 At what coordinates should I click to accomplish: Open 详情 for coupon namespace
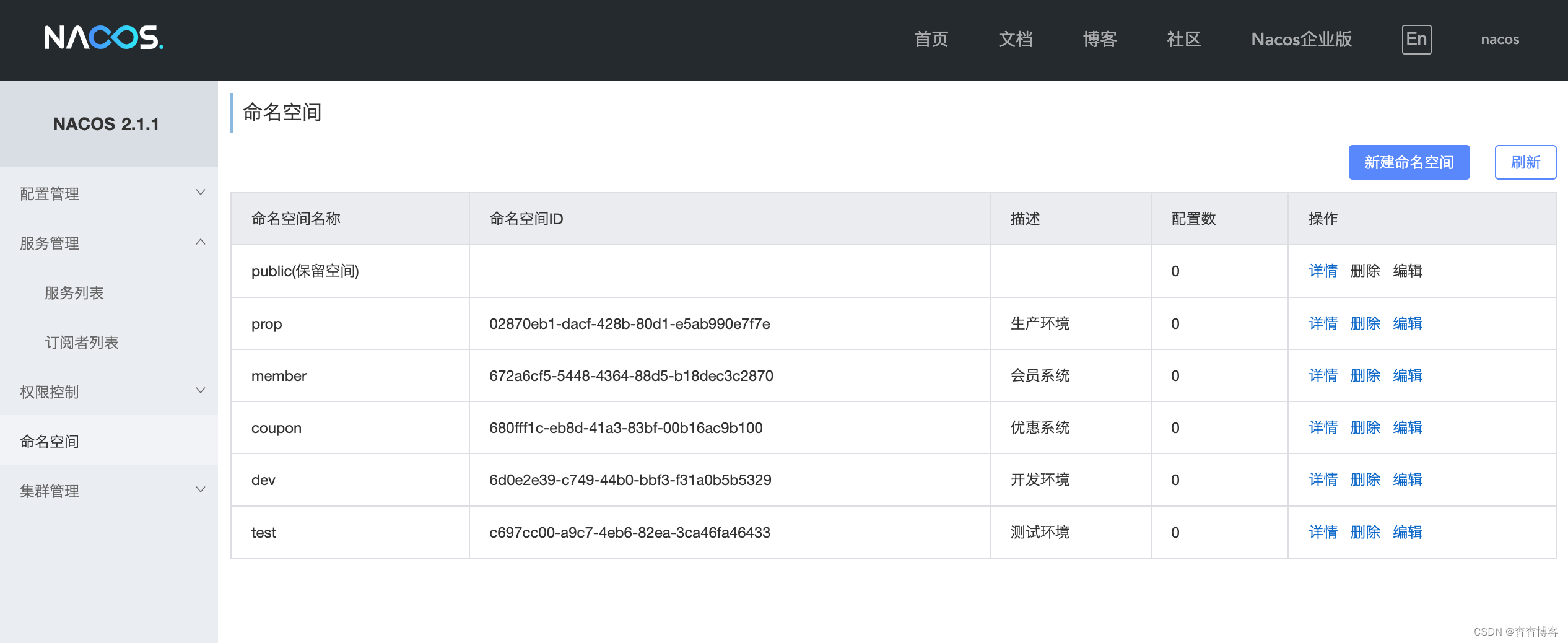click(x=1323, y=427)
